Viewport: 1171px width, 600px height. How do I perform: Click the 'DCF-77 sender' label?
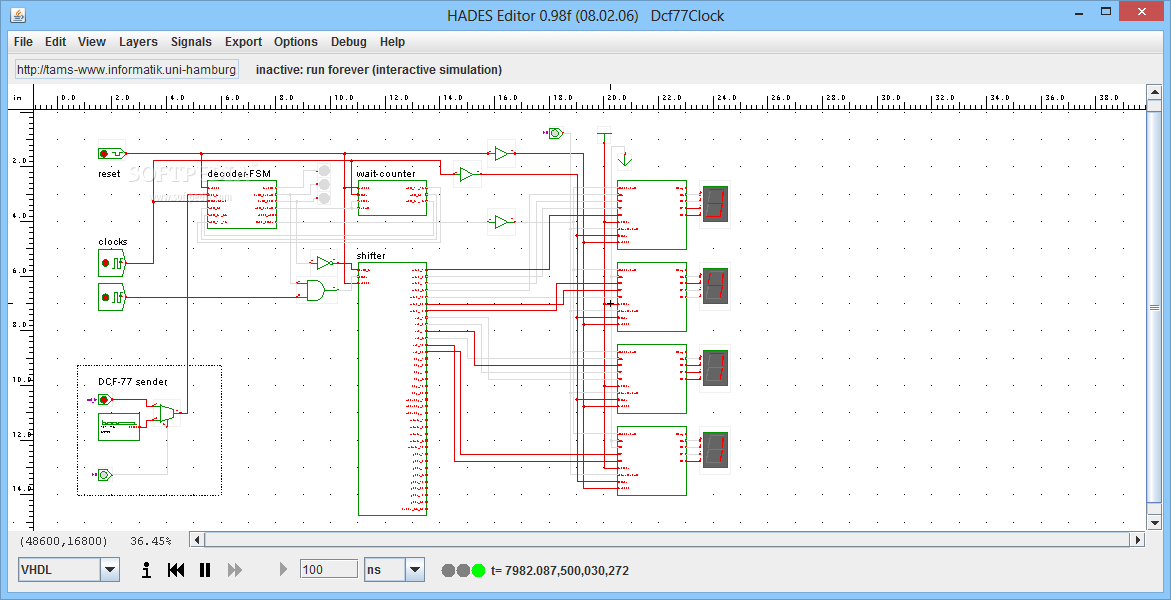(133, 382)
